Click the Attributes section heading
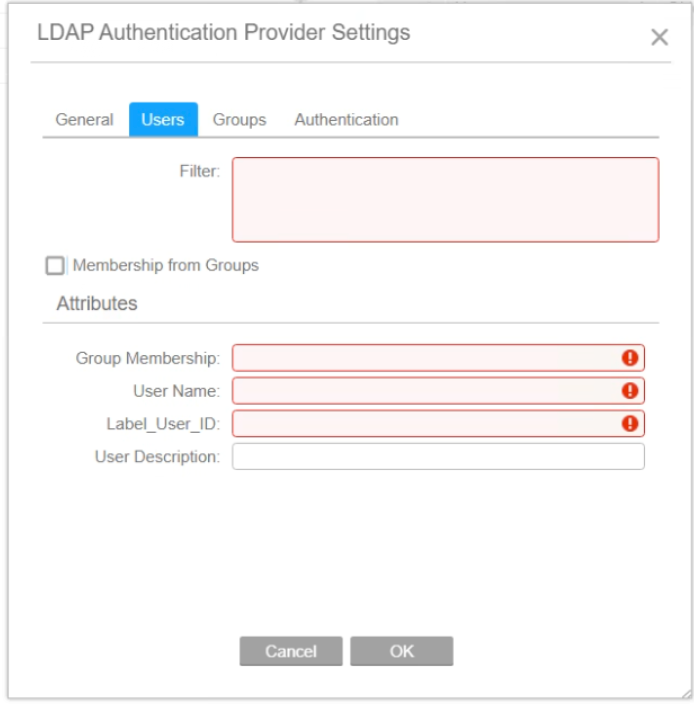 (x=97, y=303)
